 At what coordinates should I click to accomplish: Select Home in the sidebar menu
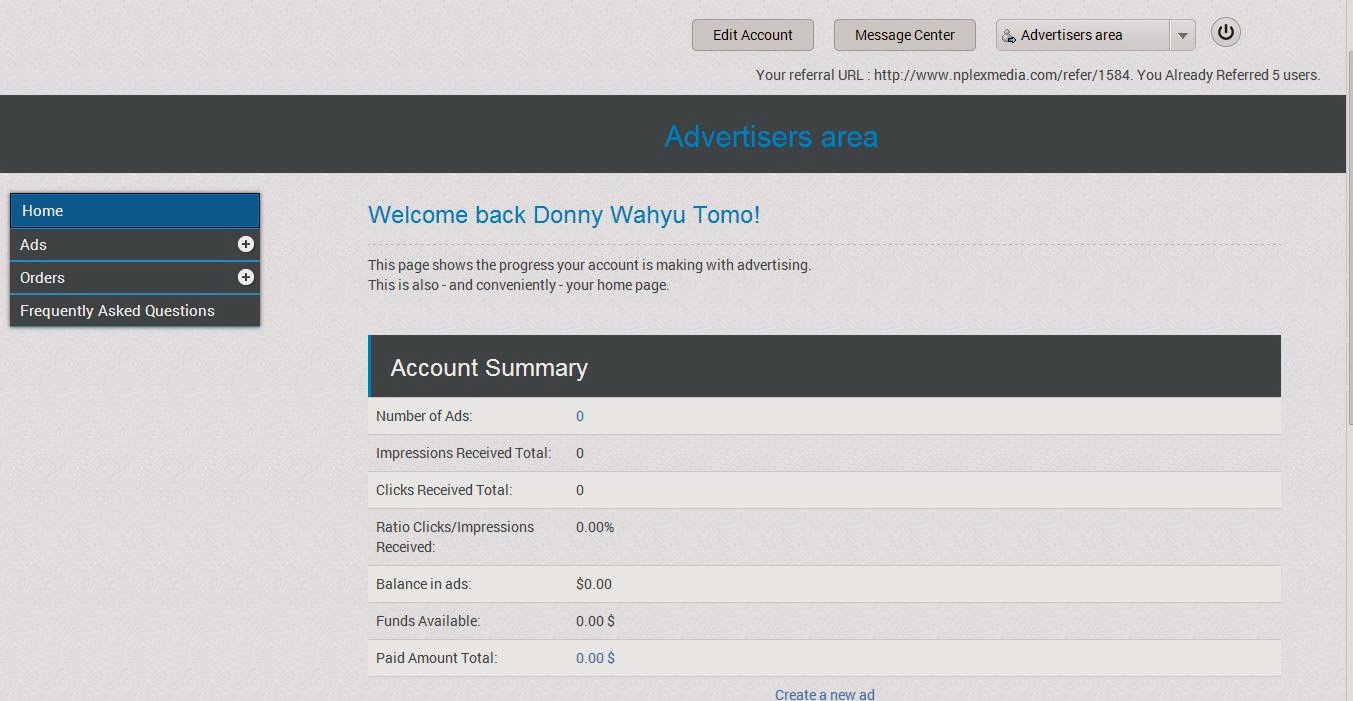tap(135, 211)
